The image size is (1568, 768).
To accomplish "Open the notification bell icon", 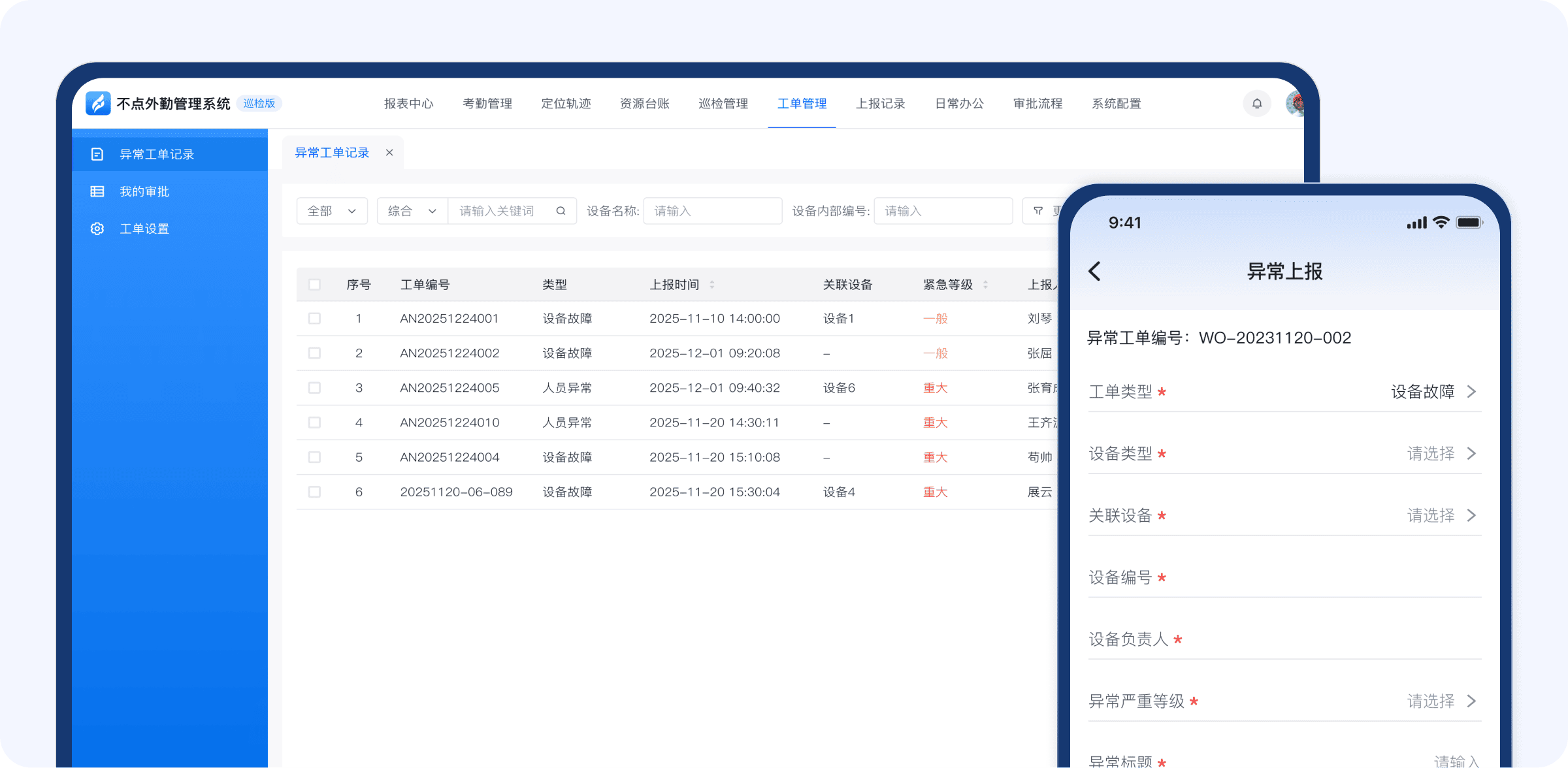I will (x=1256, y=103).
